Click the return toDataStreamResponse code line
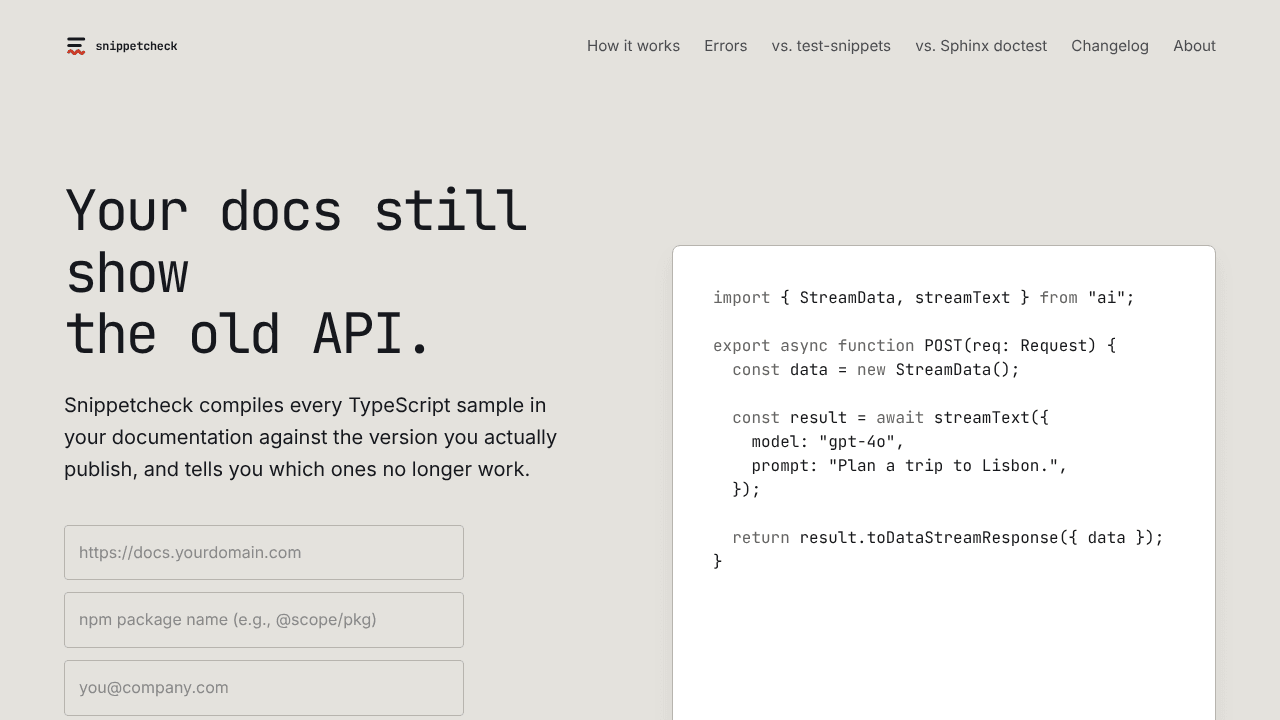Viewport: 1280px width, 720px height. pos(948,538)
